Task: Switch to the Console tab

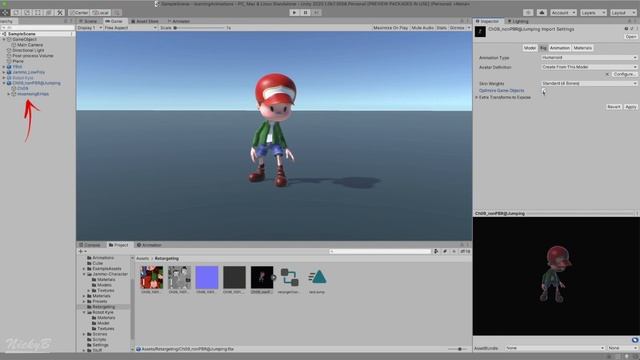Action: [90, 245]
